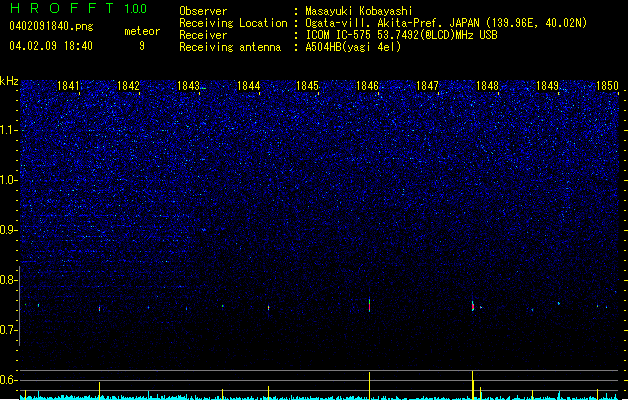
Task: Click the tall yellow intensity spike near 1848
Action: coord(473,385)
